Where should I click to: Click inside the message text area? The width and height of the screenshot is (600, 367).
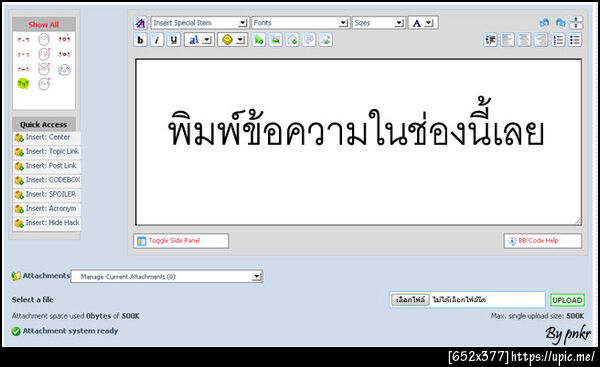point(358,142)
